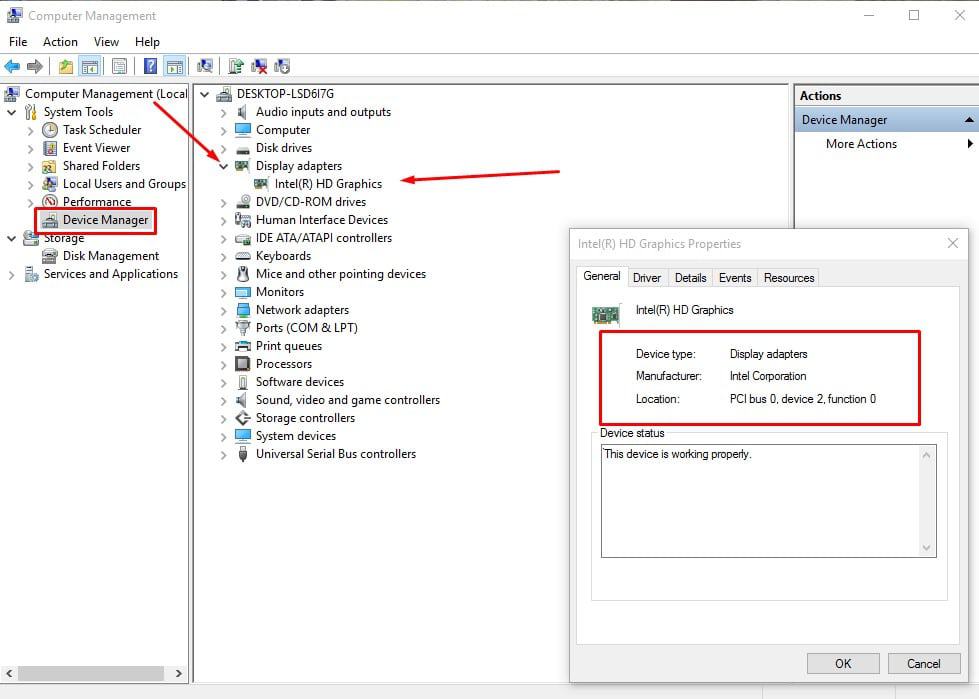Click the blue Help question mark icon
The image size is (979, 699).
point(150,67)
